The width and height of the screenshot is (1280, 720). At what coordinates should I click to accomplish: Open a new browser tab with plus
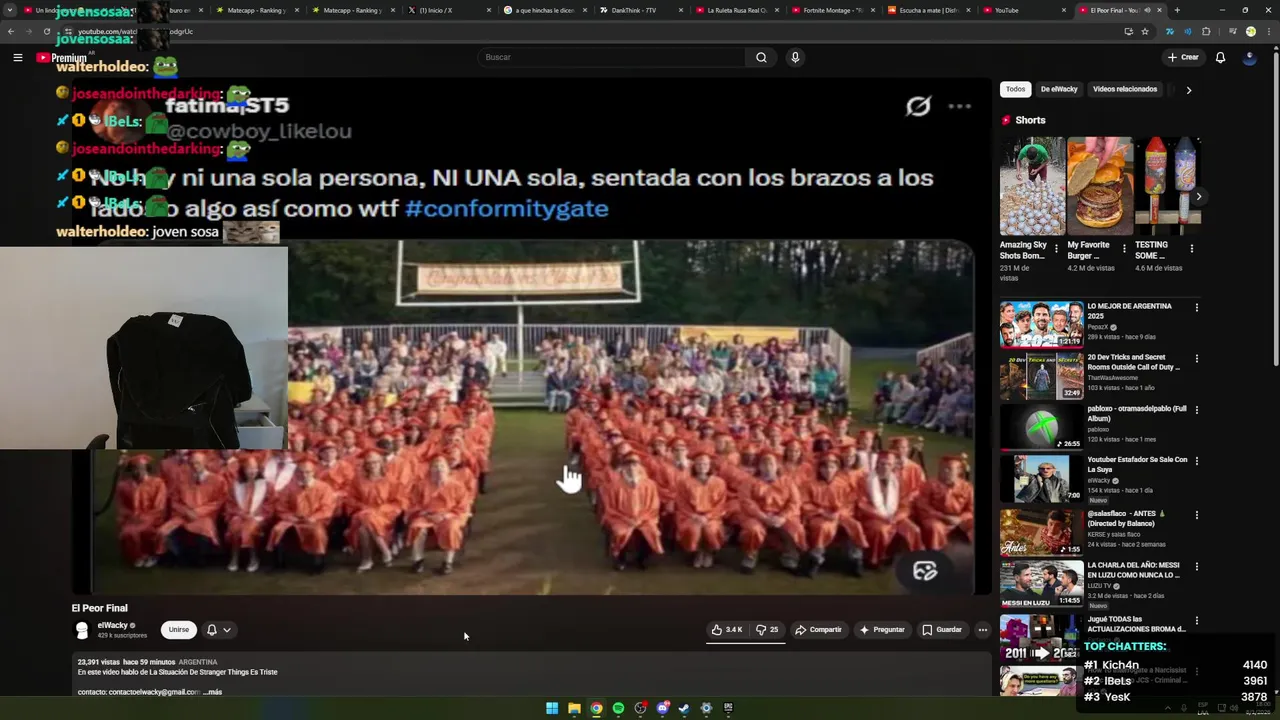click(x=1177, y=10)
